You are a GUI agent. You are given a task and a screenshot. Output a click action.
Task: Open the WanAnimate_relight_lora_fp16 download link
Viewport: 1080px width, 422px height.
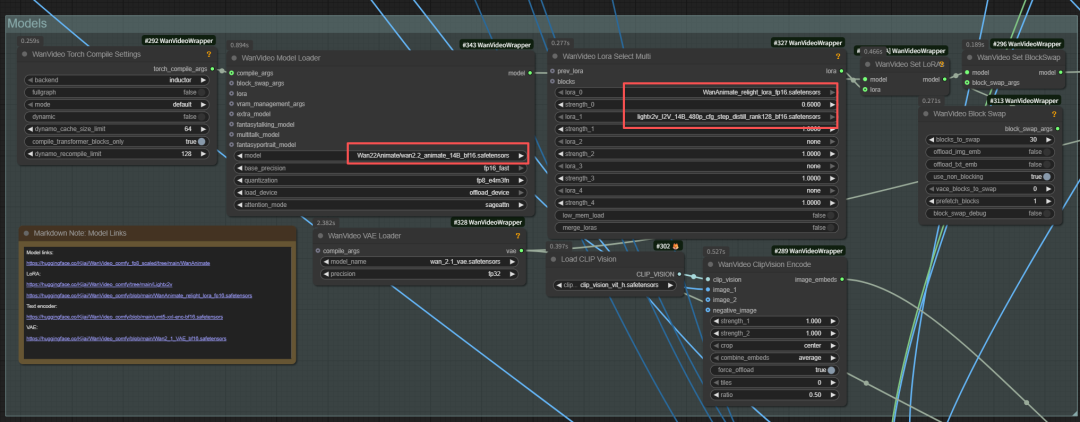click(x=139, y=297)
